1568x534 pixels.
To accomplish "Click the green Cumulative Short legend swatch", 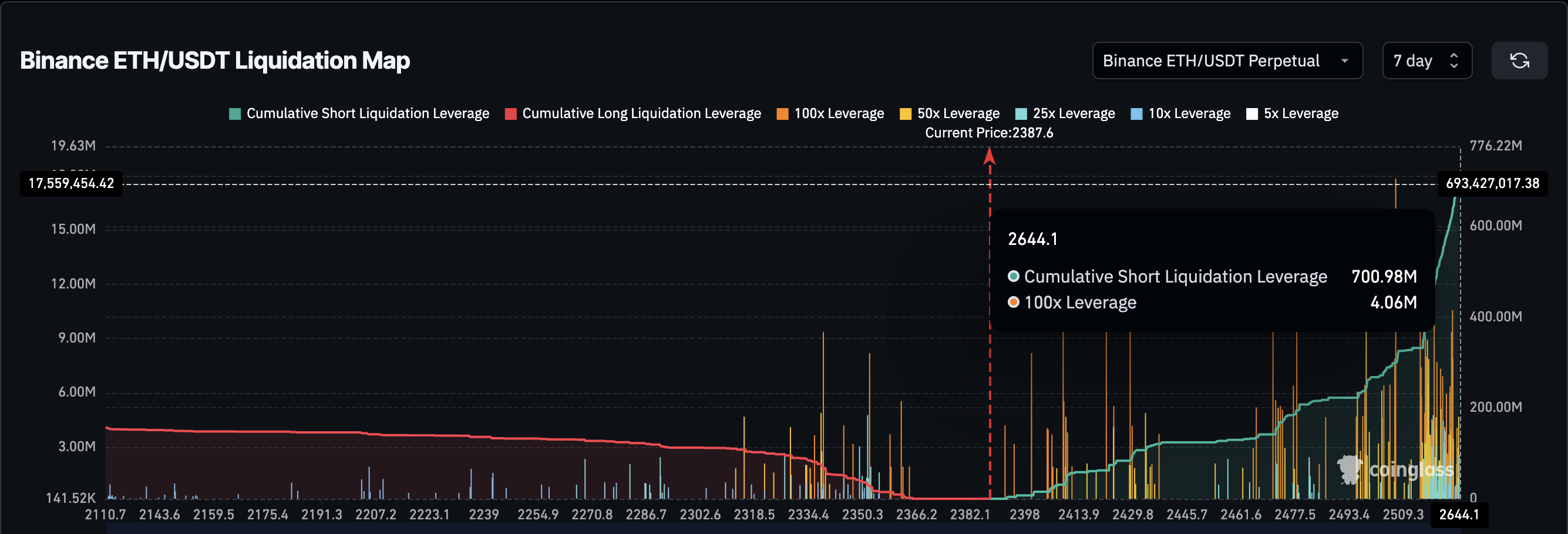I will point(235,114).
